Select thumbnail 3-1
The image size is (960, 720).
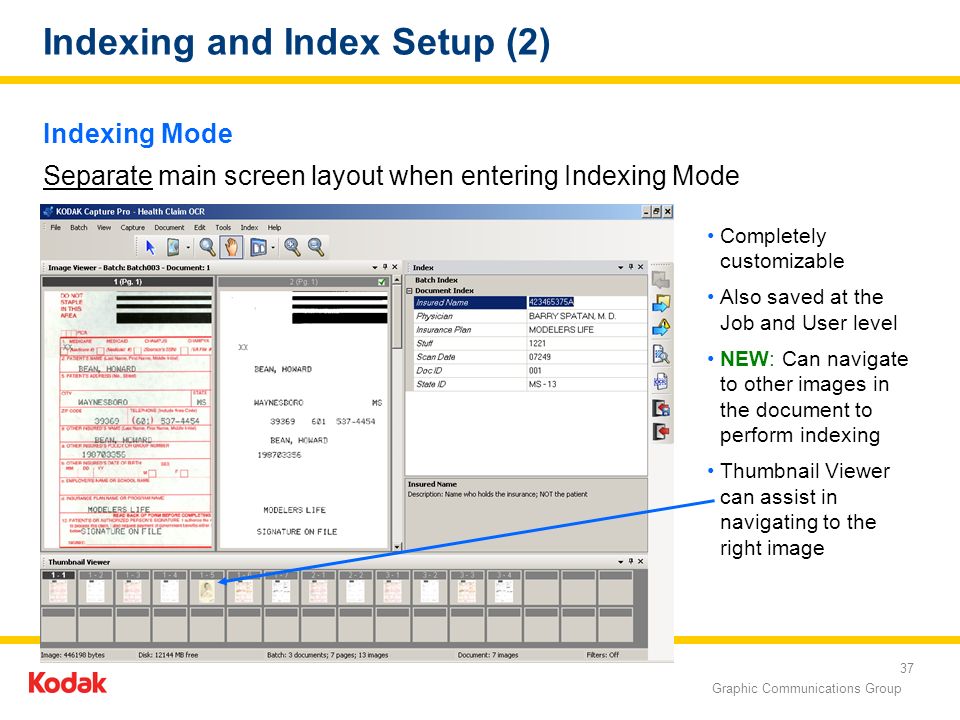pyautogui.click(x=392, y=588)
